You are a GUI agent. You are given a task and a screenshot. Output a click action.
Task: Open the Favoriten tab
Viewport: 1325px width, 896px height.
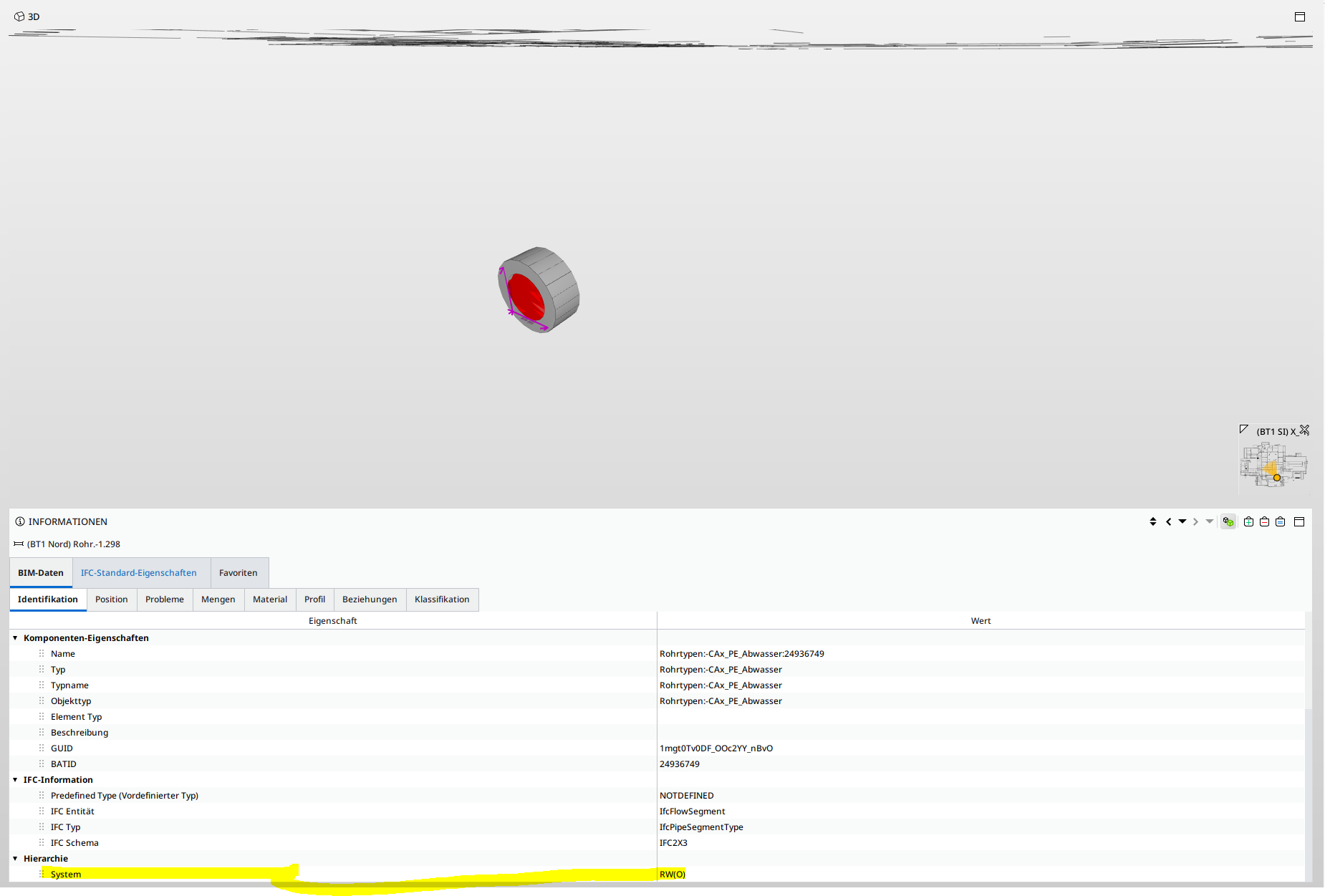(x=238, y=573)
